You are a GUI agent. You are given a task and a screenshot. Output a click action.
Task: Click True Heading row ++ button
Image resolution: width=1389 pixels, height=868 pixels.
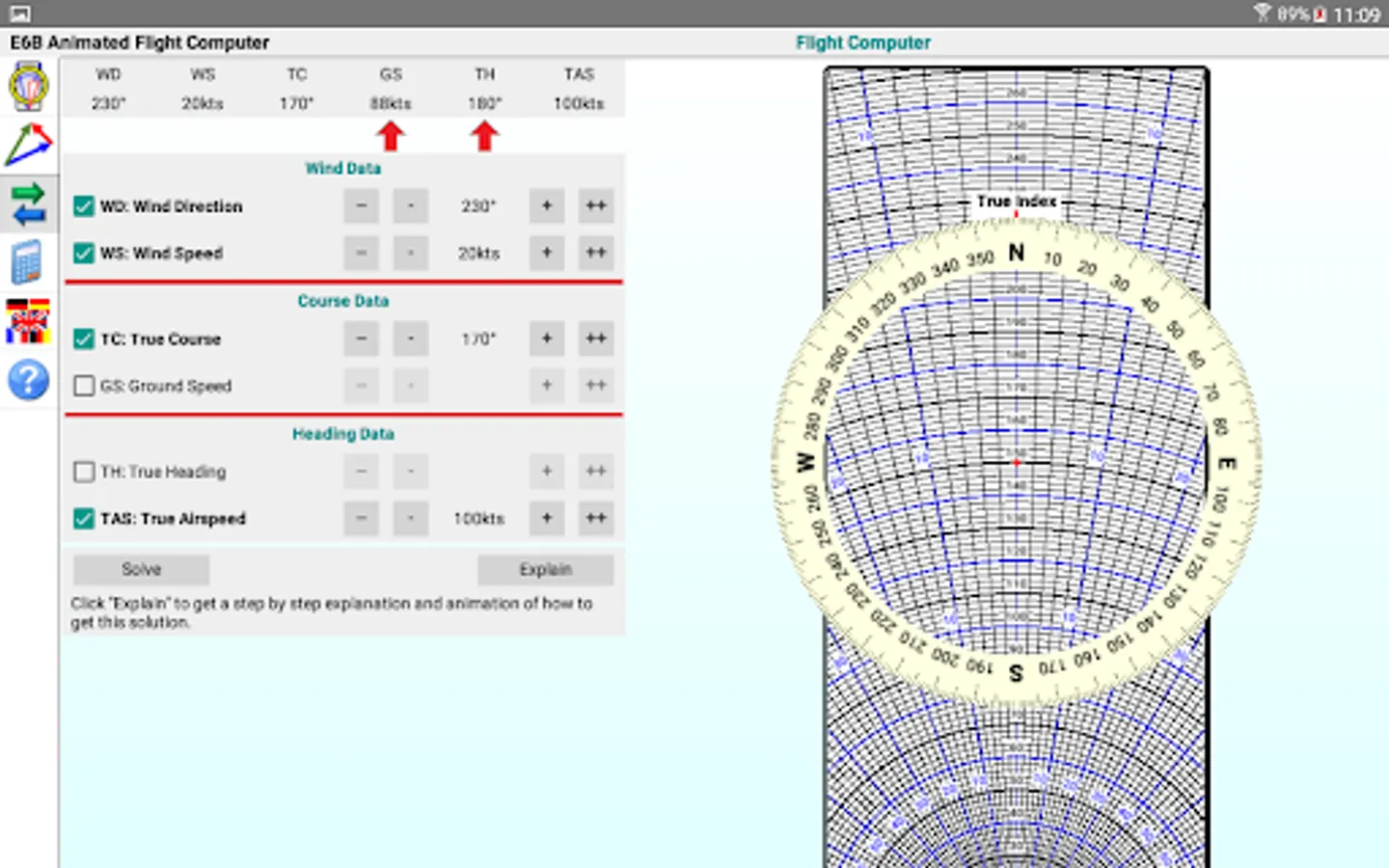tap(596, 471)
